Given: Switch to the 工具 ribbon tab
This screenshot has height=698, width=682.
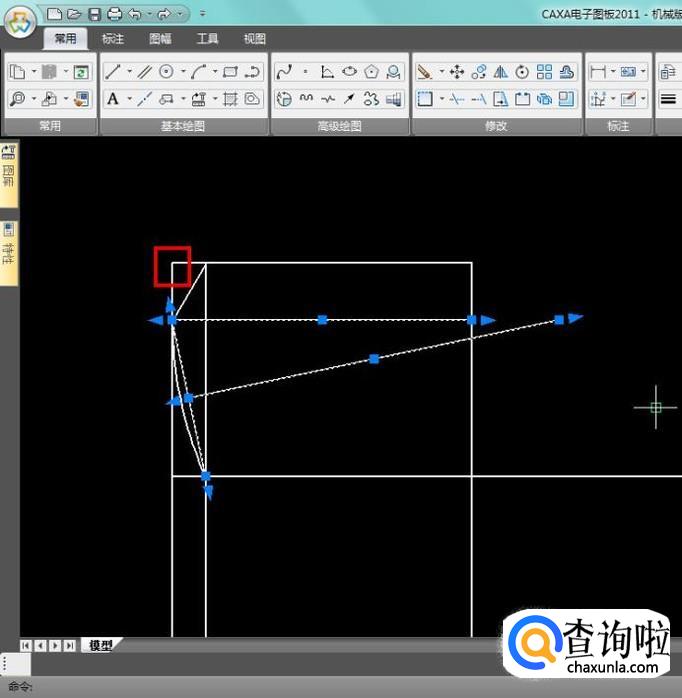Looking at the screenshot, I should [207, 39].
